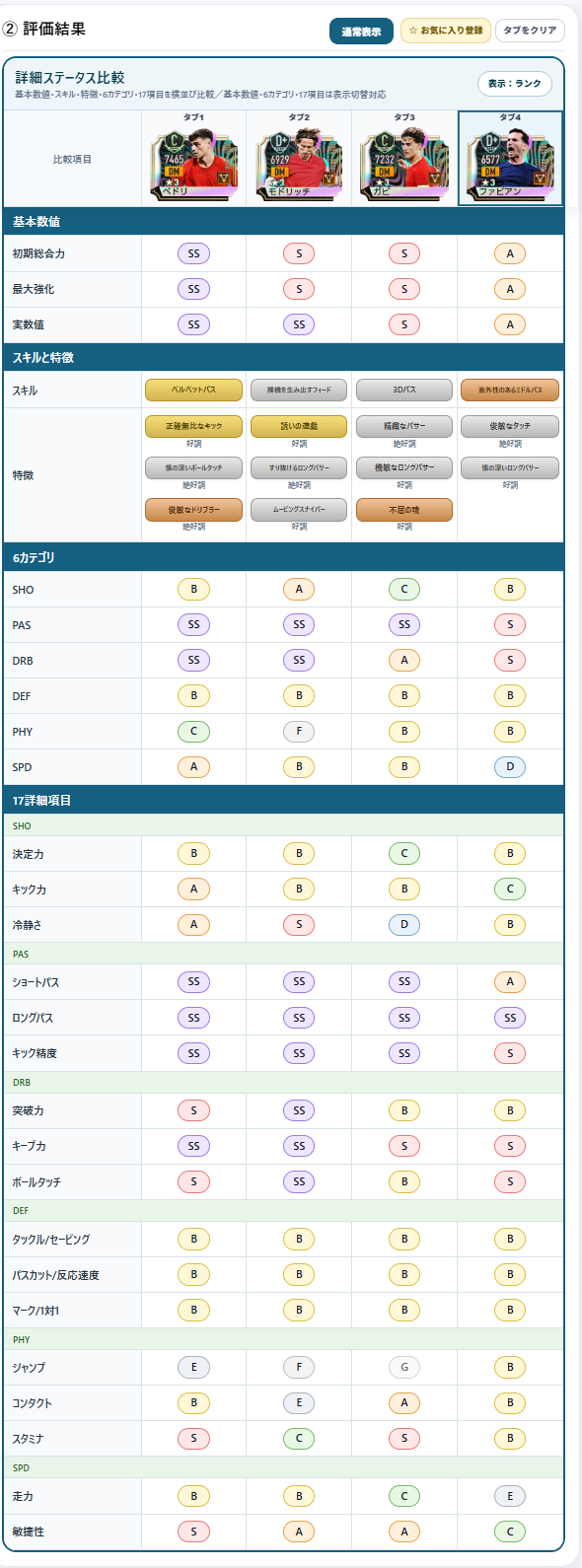582x1568 pixels.
Task: Click the 勝機を生み出すフィード skill badge
Action: click(299, 391)
